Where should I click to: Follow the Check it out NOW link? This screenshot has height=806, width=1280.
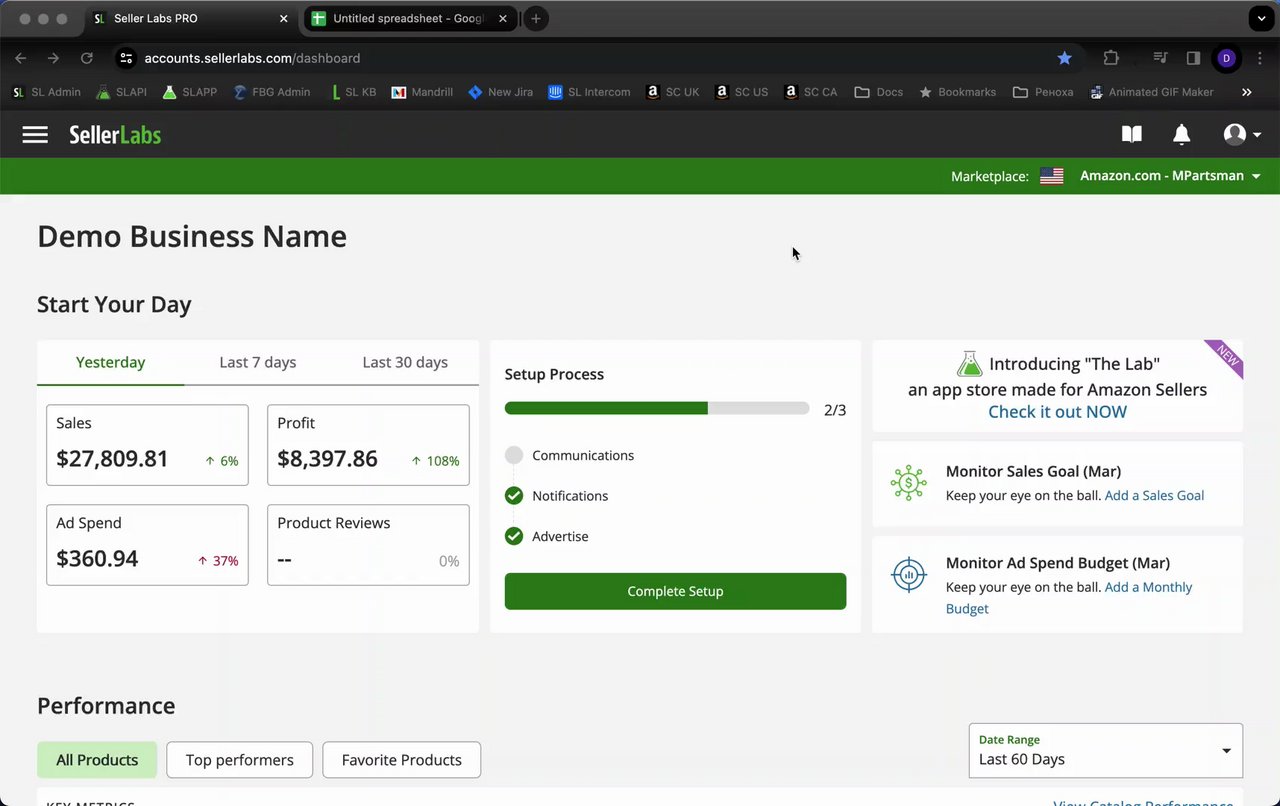coord(1057,412)
